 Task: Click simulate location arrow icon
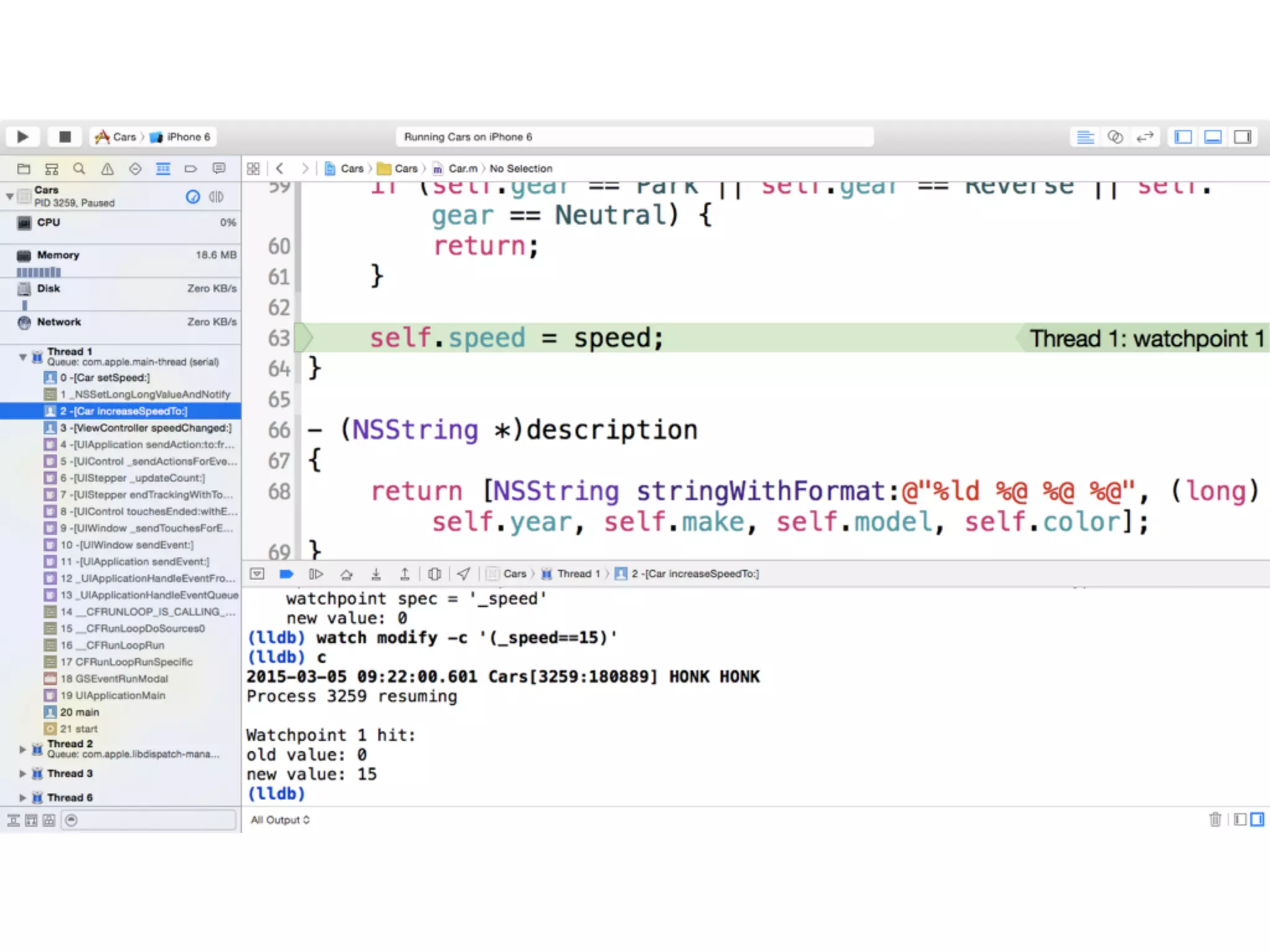[463, 574]
